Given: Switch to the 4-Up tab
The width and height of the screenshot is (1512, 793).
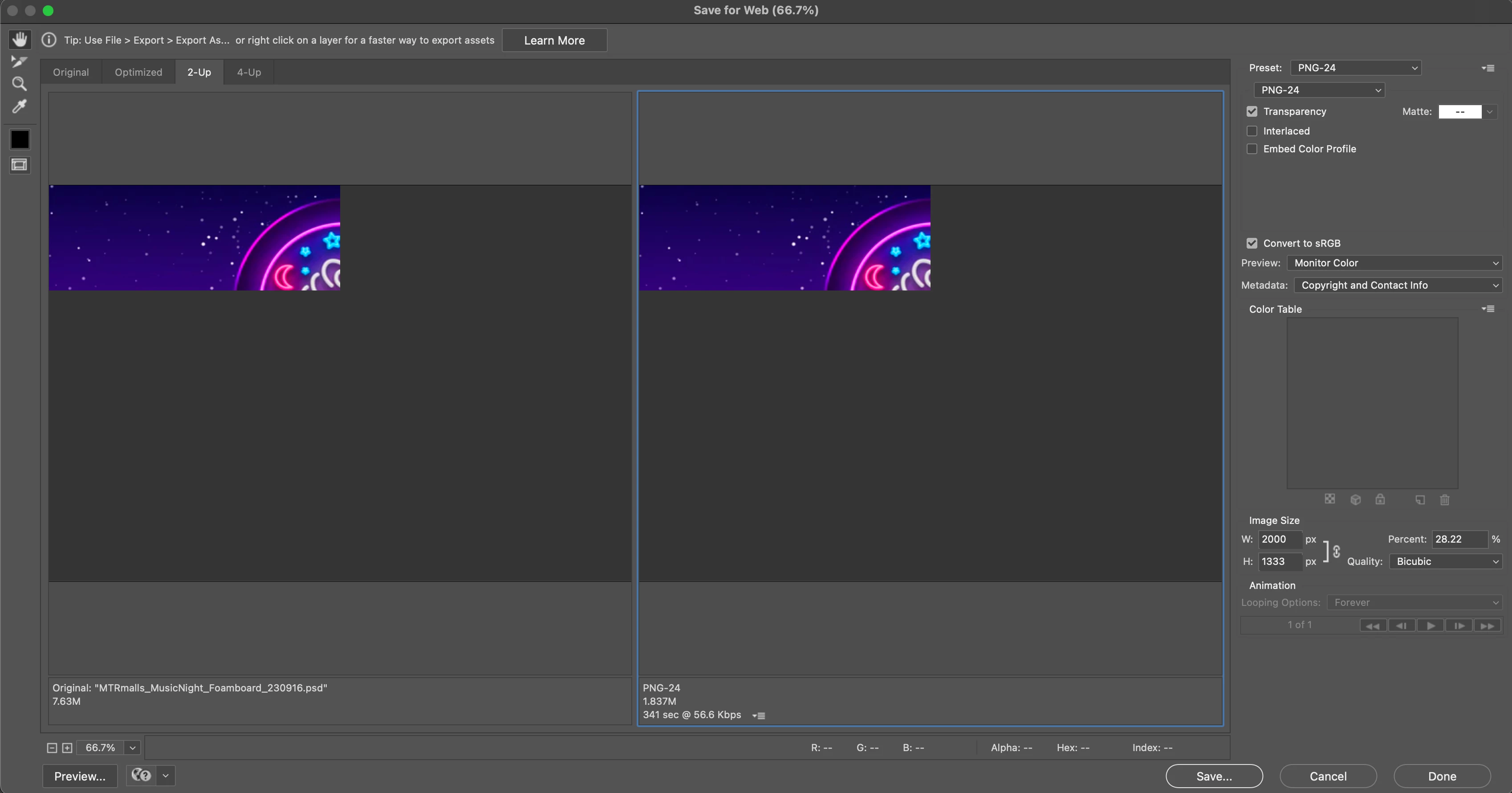Looking at the screenshot, I should coord(249,72).
